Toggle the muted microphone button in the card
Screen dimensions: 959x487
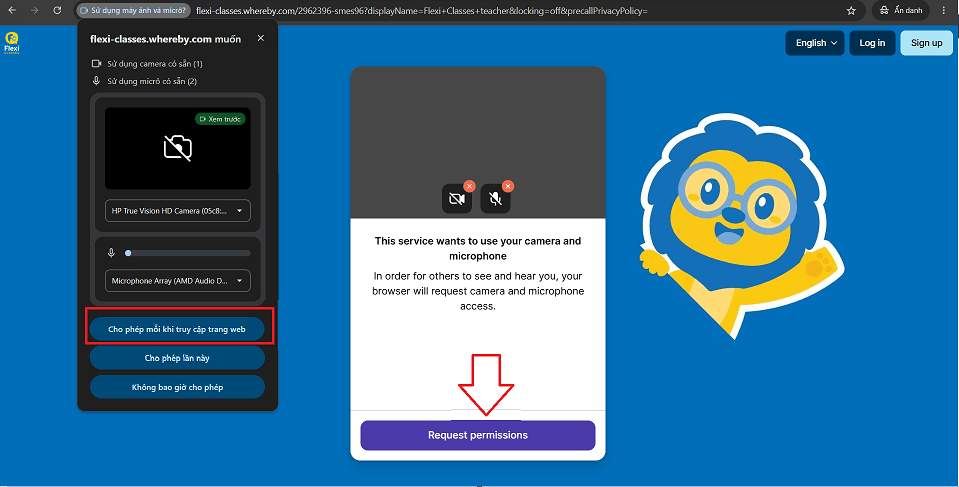495,198
